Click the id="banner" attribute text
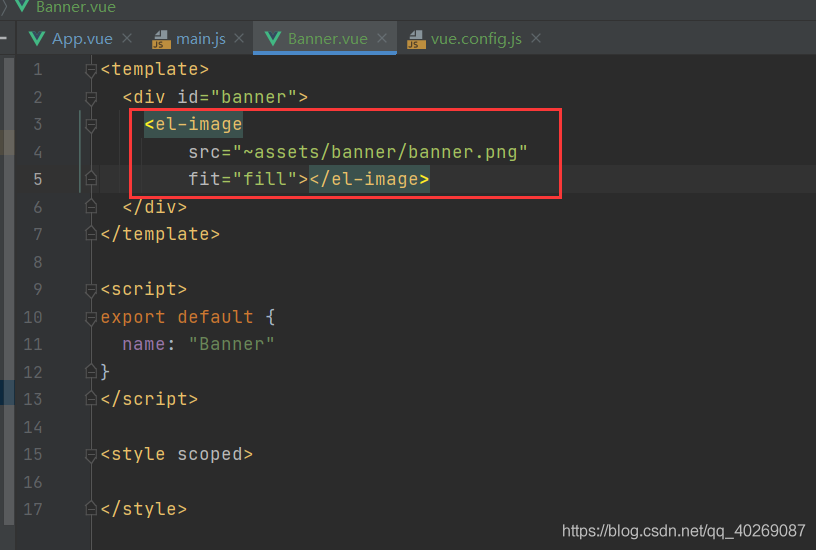This screenshot has width=816, height=550. click(x=237, y=97)
